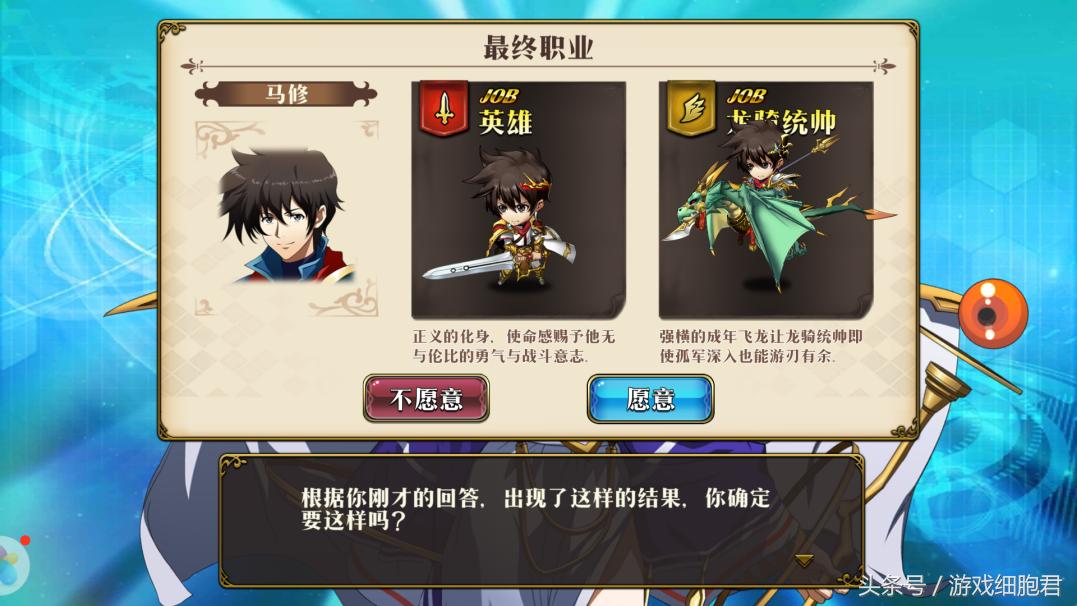
Task: Click the colorful assistant bubble at bottom-left
Action: pyautogui.click(x=14, y=560)
